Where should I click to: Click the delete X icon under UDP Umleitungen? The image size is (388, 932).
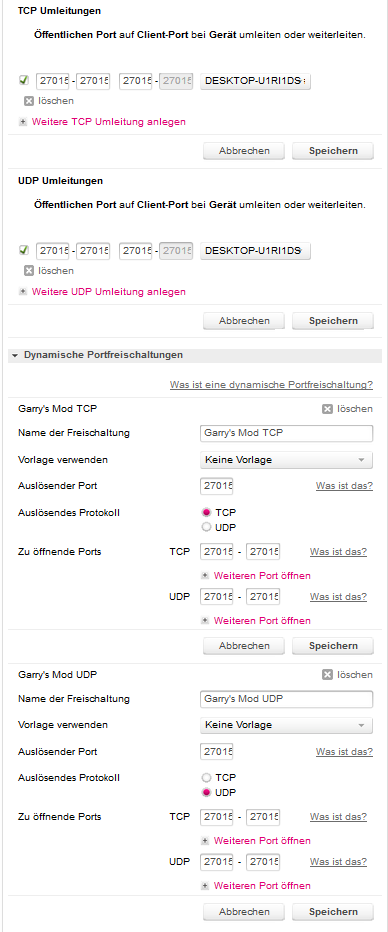point(29,270)
